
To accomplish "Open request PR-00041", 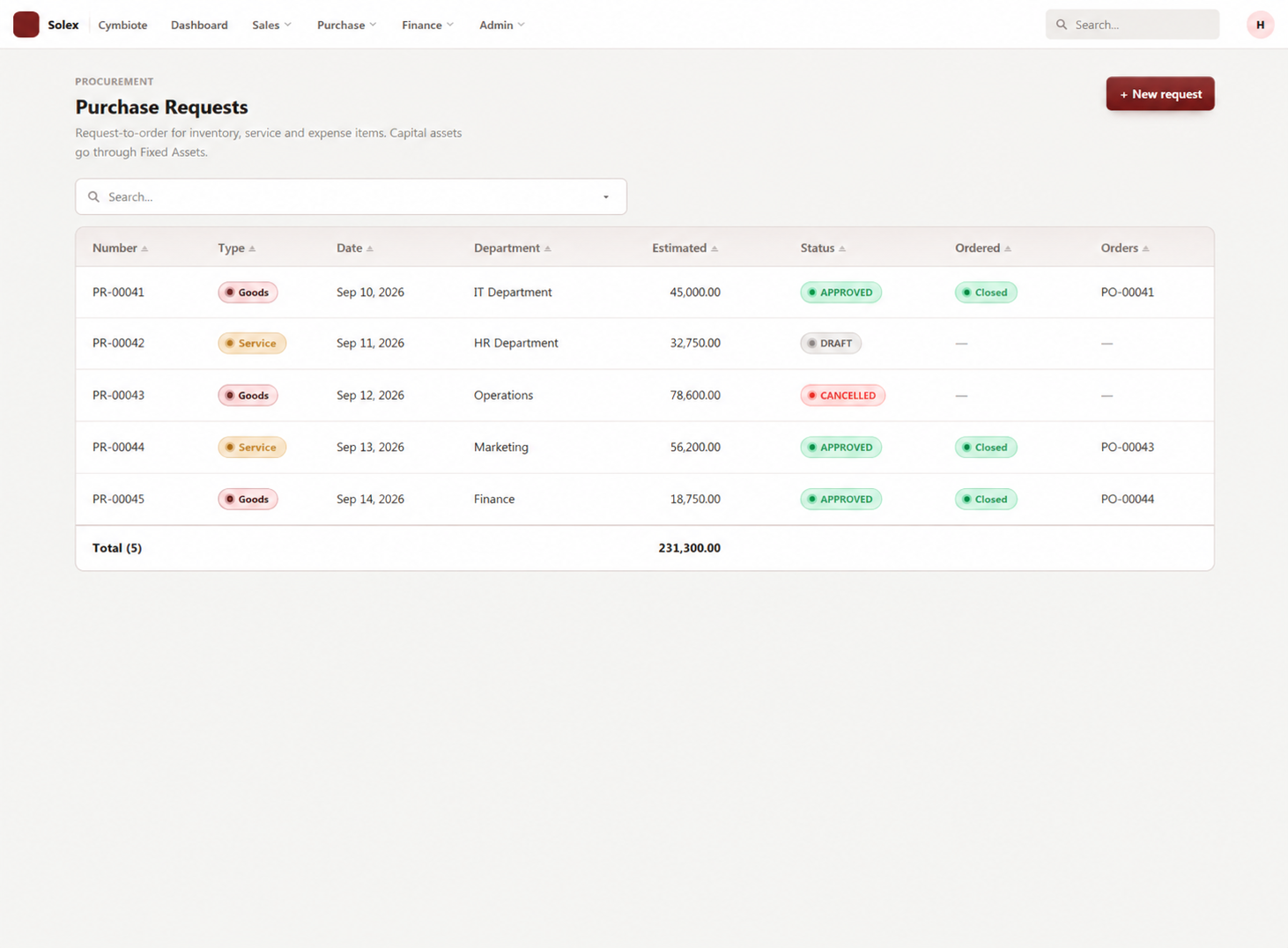I will pos(118,293).
